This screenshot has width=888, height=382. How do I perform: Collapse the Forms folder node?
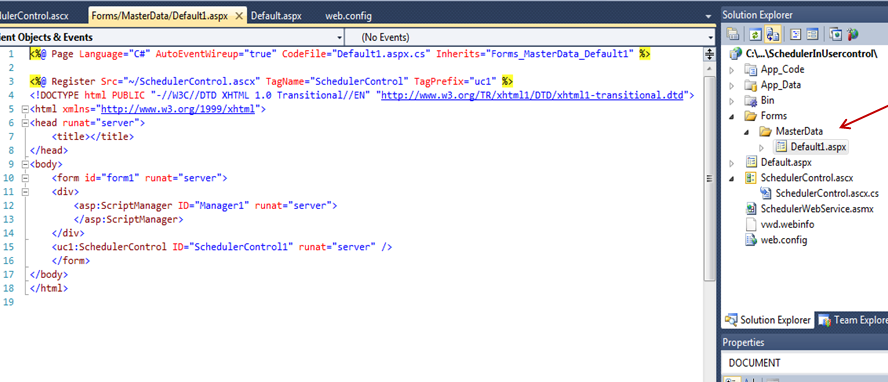[732, 116]
